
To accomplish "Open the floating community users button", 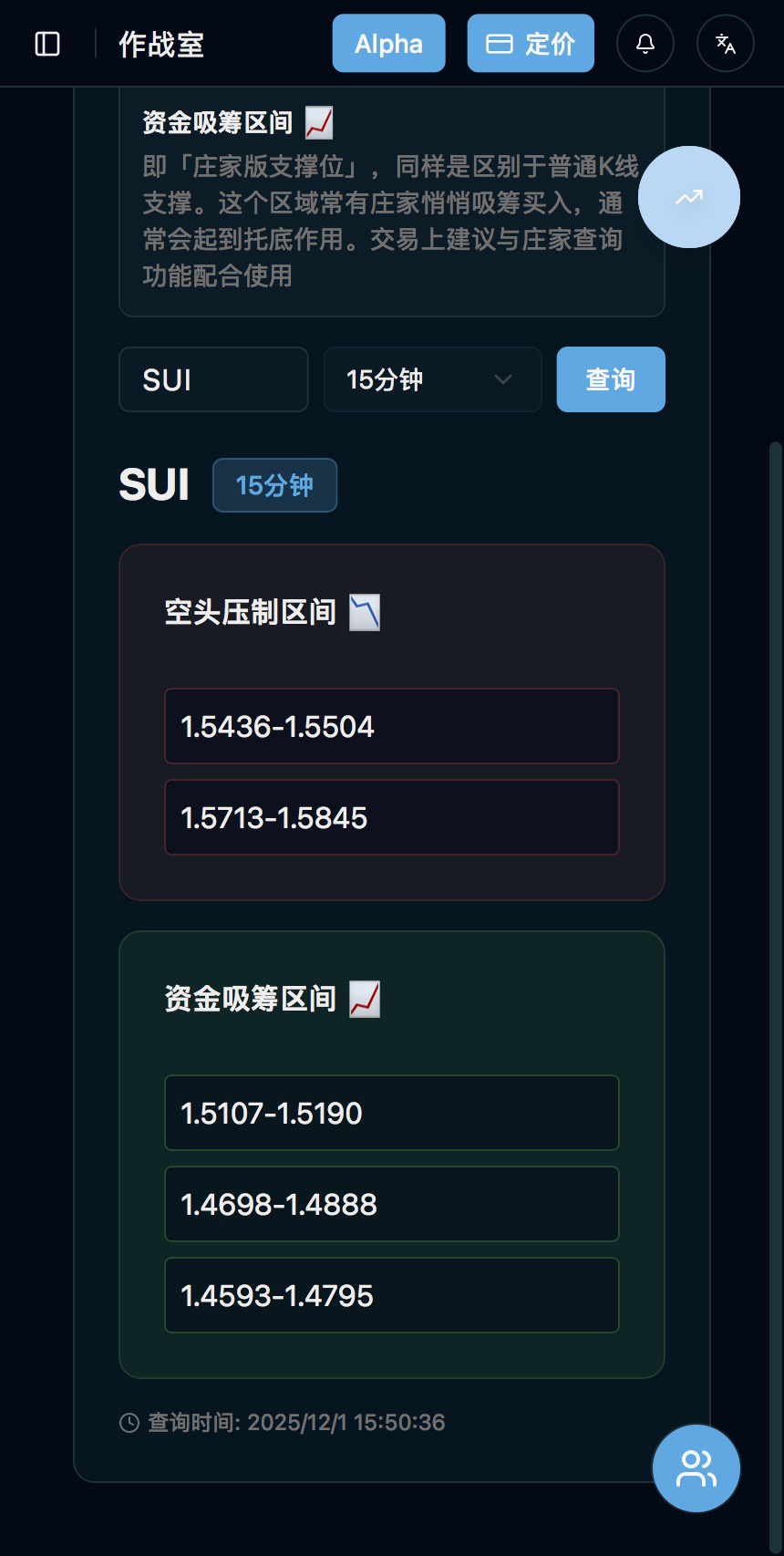I will (696, 1468).
